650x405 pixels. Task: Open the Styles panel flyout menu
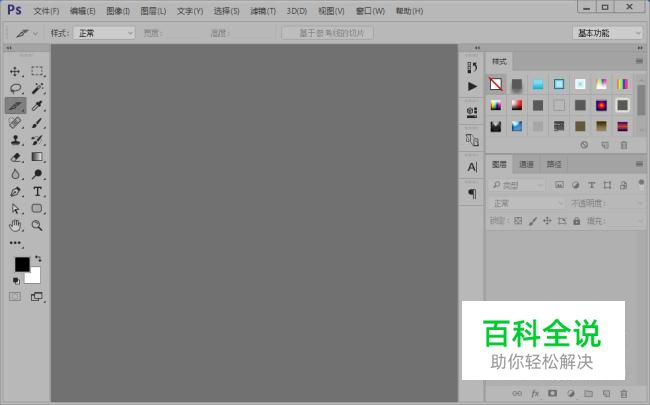coord(639,61)
